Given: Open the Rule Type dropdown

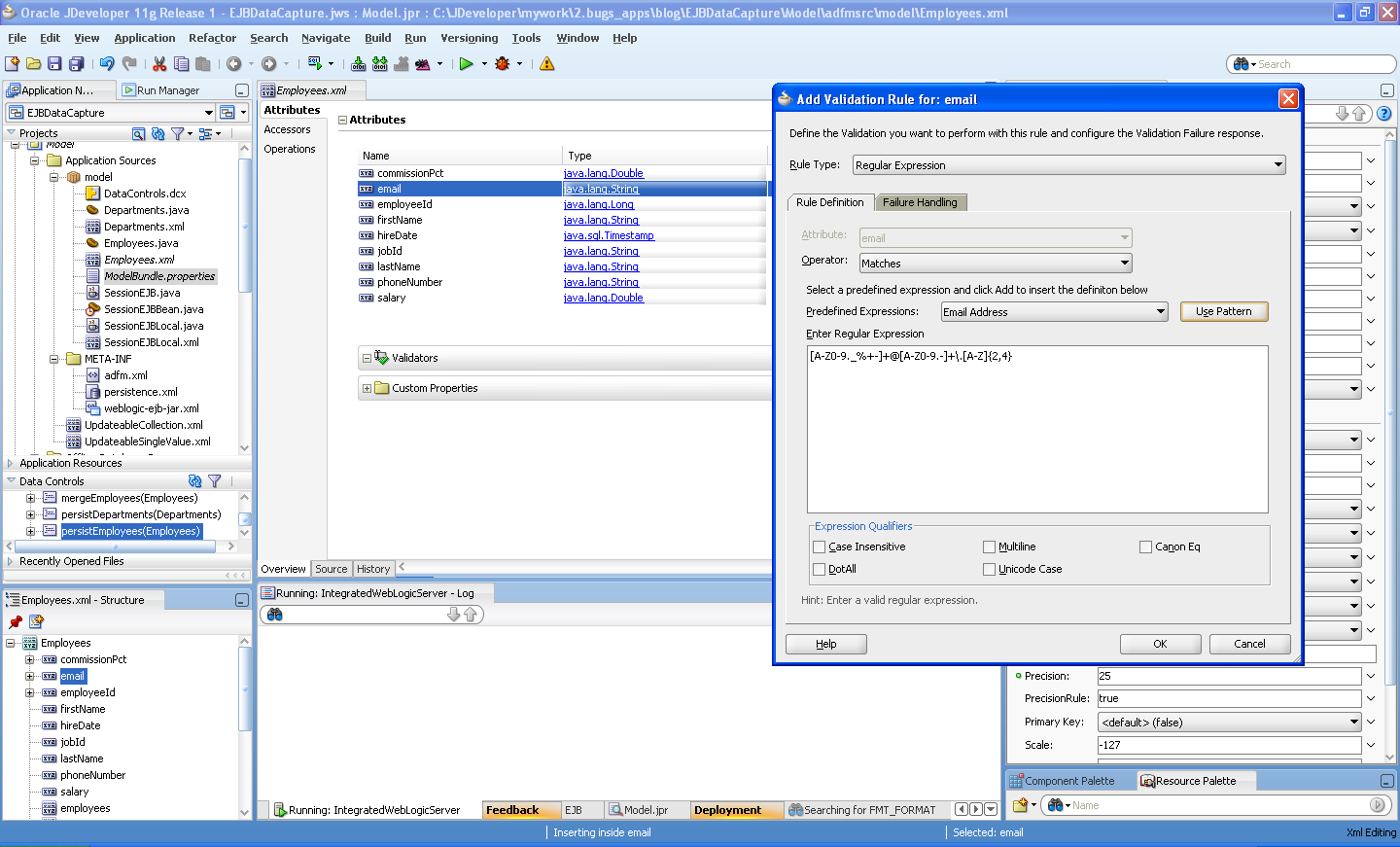Looking at the screenshot, I should 1067,164.
